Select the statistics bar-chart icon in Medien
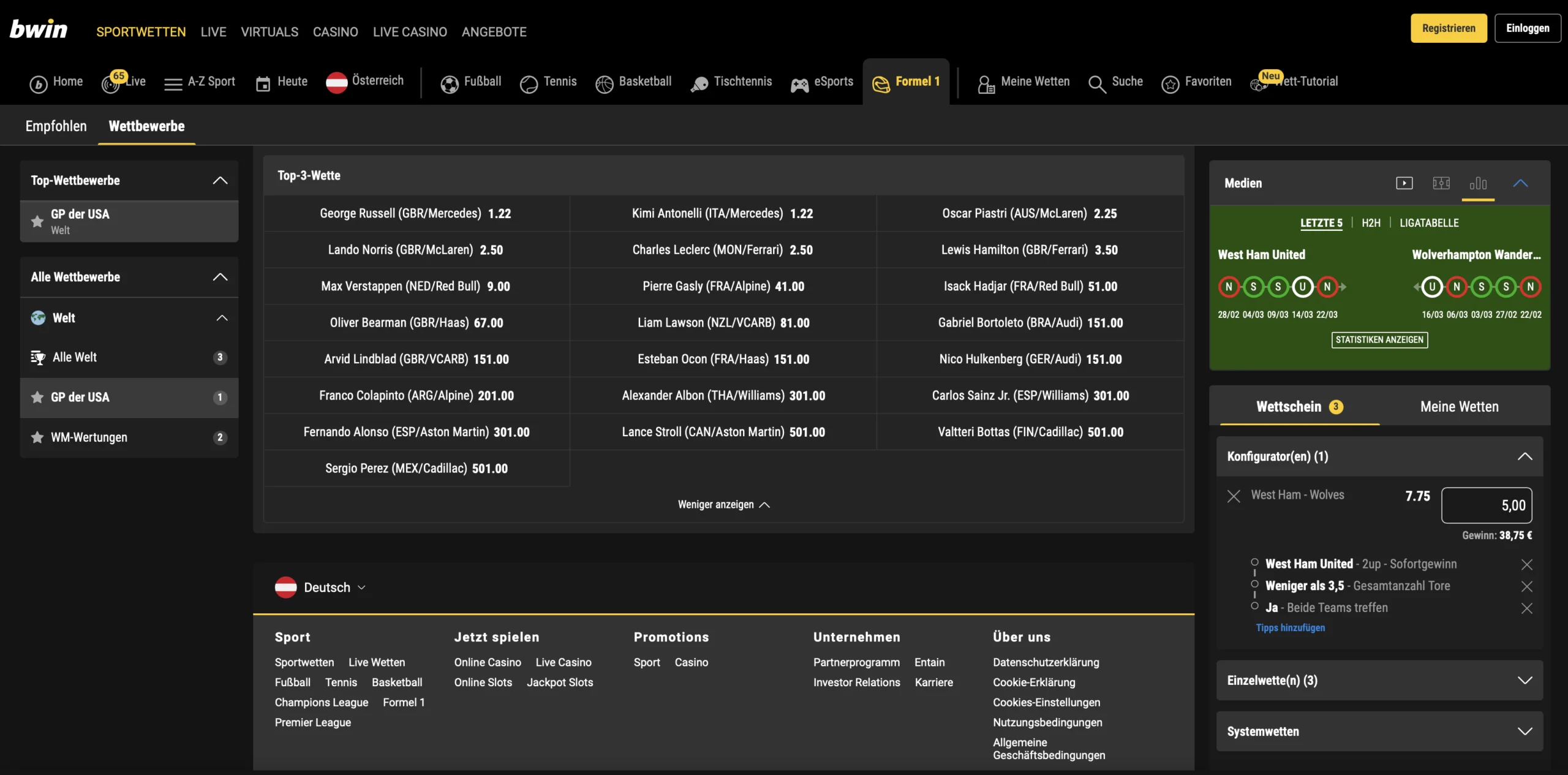Screen dimensions: 1568x775 click(x=1478, y=183)
